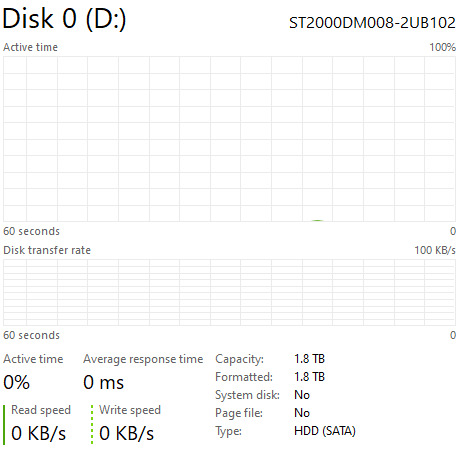Click inside the Disk transfer rate graph
Screen dimensions: 464x454
229,292
